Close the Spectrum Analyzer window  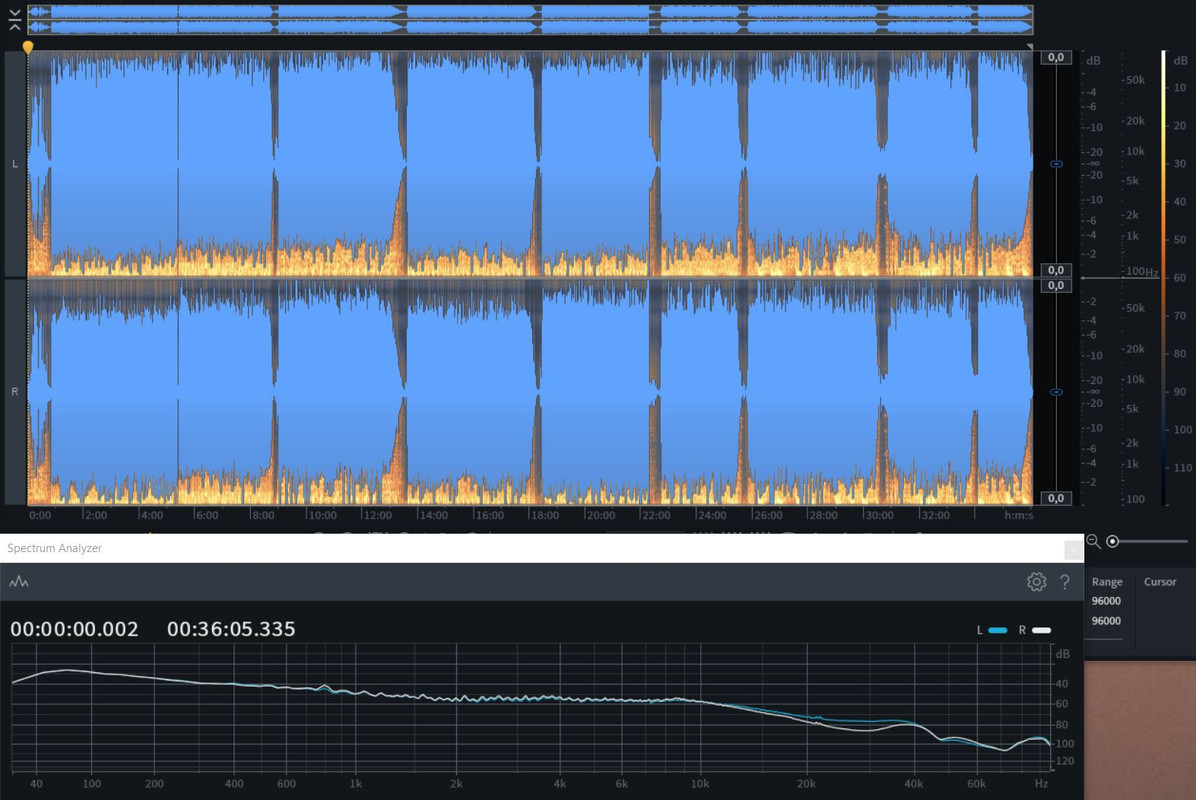click(x=1072, y=548)
